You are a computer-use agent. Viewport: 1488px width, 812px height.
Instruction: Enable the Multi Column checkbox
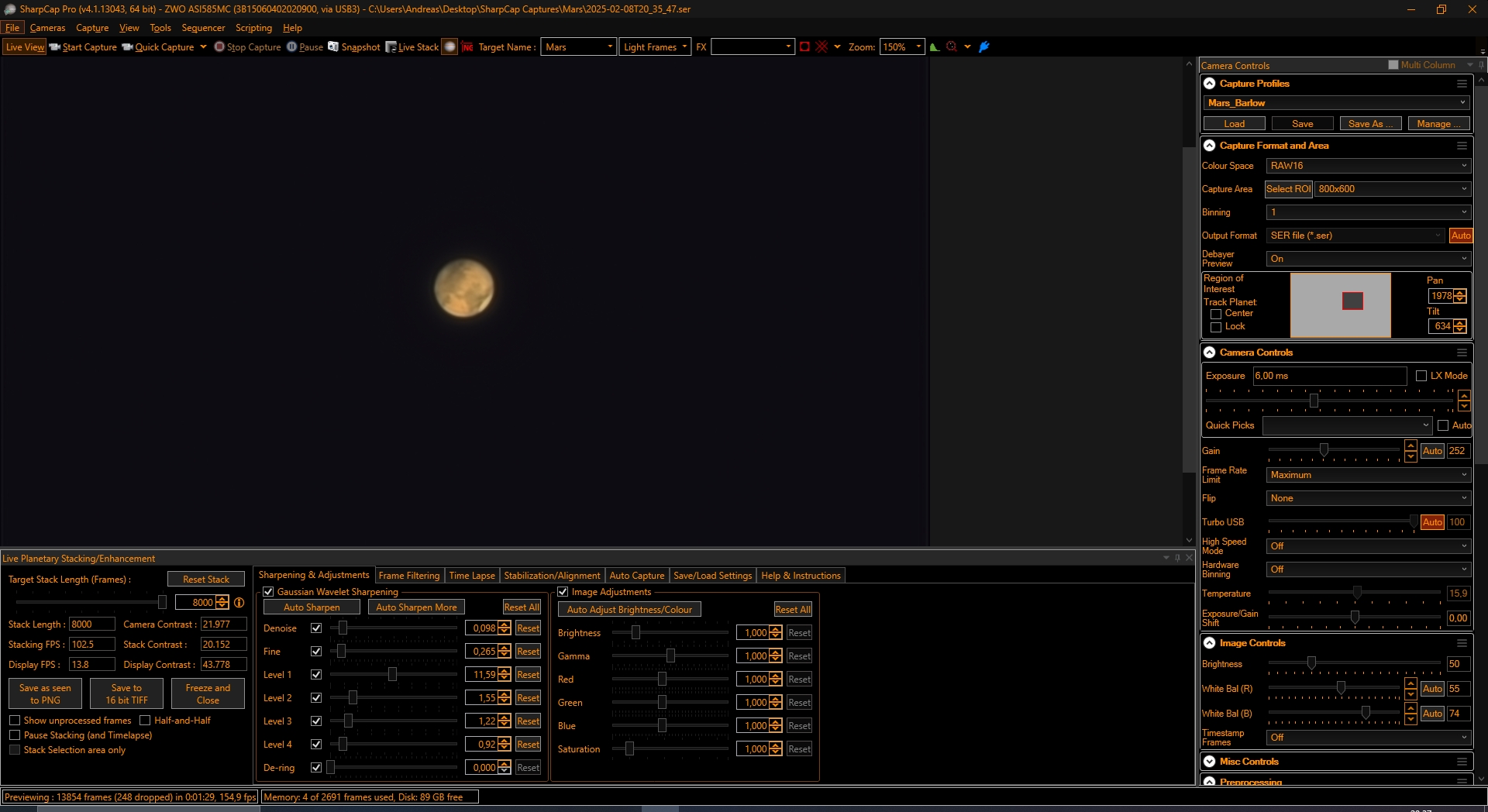point(1393,65)
